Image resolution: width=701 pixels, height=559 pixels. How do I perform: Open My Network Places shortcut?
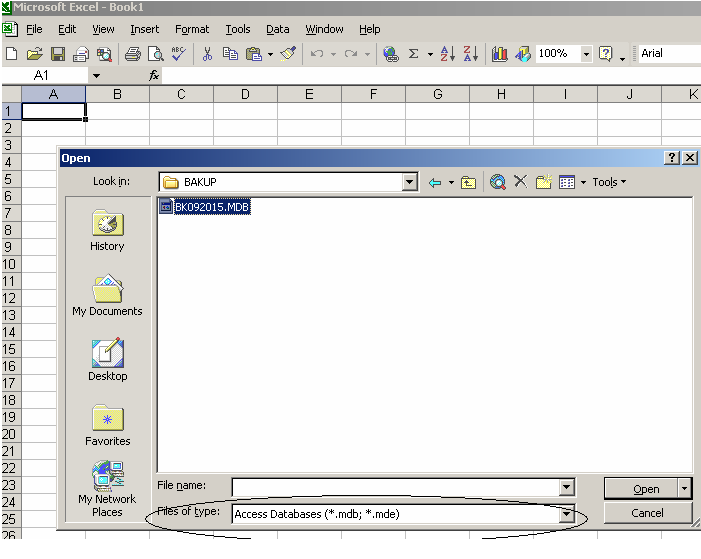107,489
